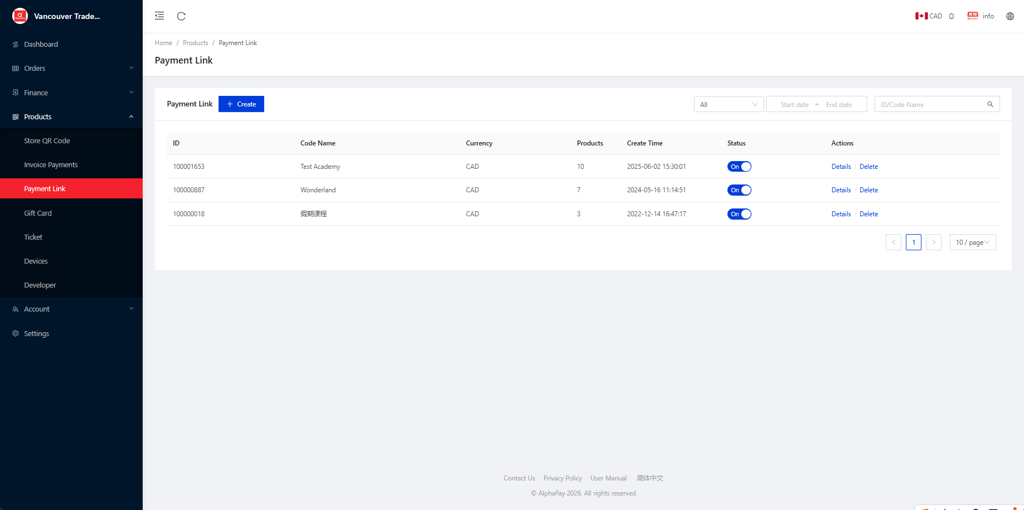
Task: Click the Vancouver Trade logo icon
Action: (x=20, y=16)
